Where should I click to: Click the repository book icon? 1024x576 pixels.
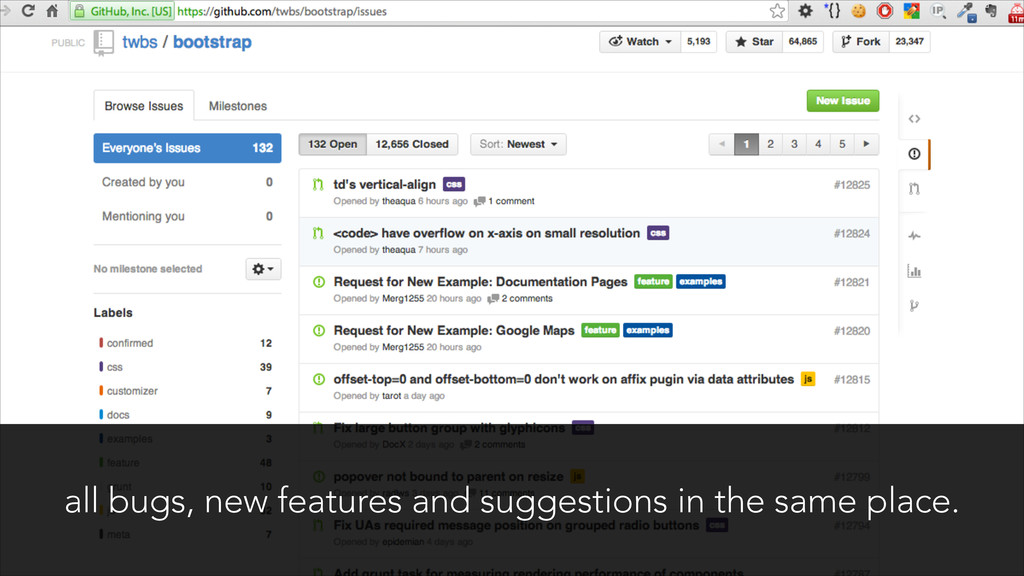click(103, 42)
